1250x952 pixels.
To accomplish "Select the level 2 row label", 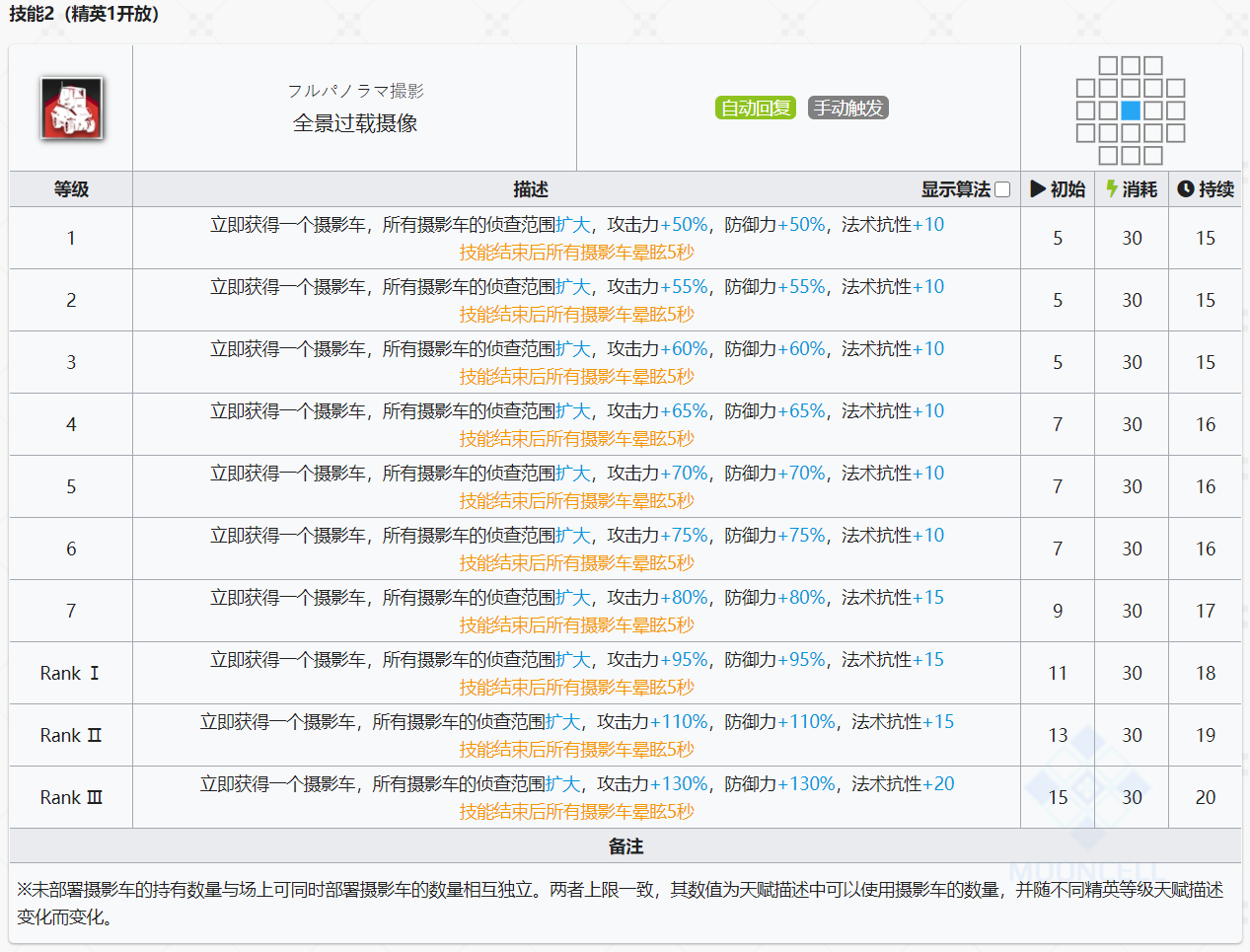I will click(x=71, y=300).
